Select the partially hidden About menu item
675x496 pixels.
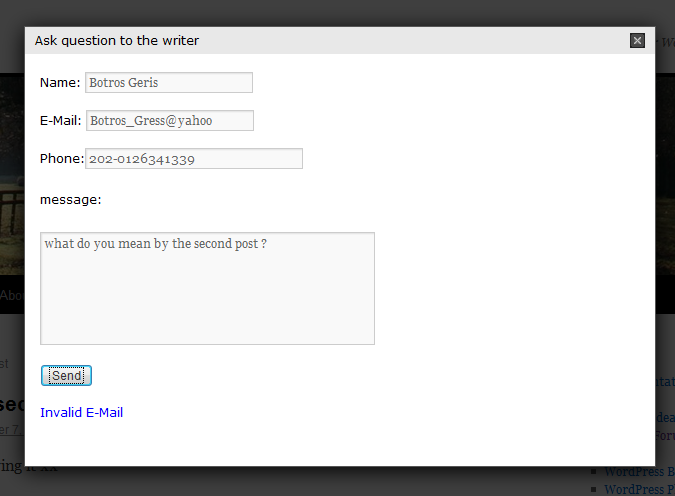[x=12, y=295]
